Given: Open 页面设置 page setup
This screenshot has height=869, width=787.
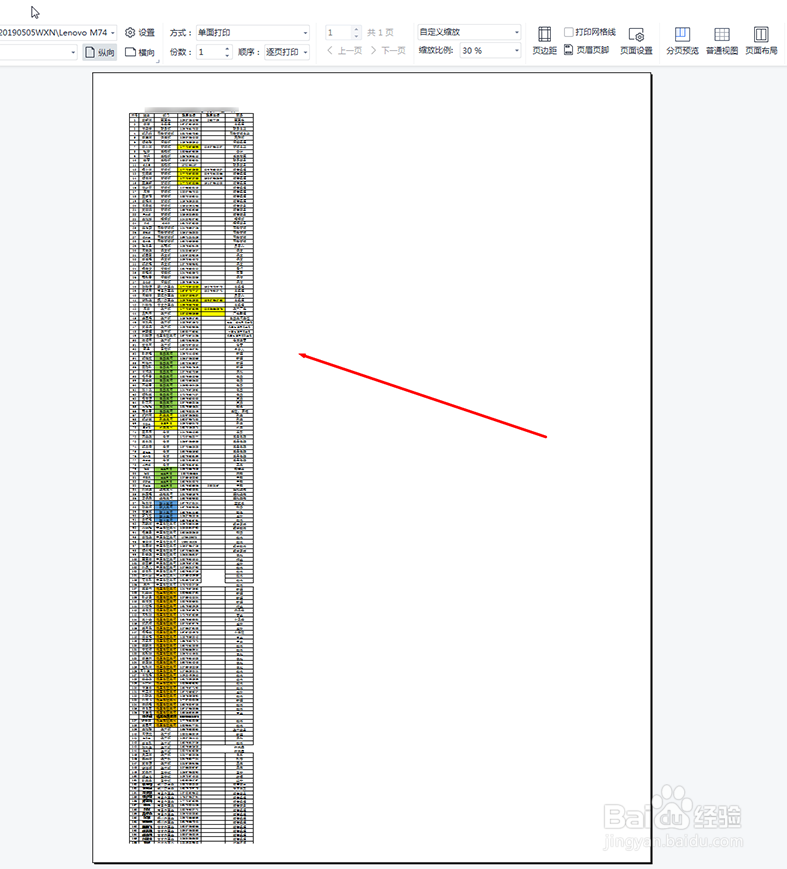Looking at the screenshot, I should [636, 40].
